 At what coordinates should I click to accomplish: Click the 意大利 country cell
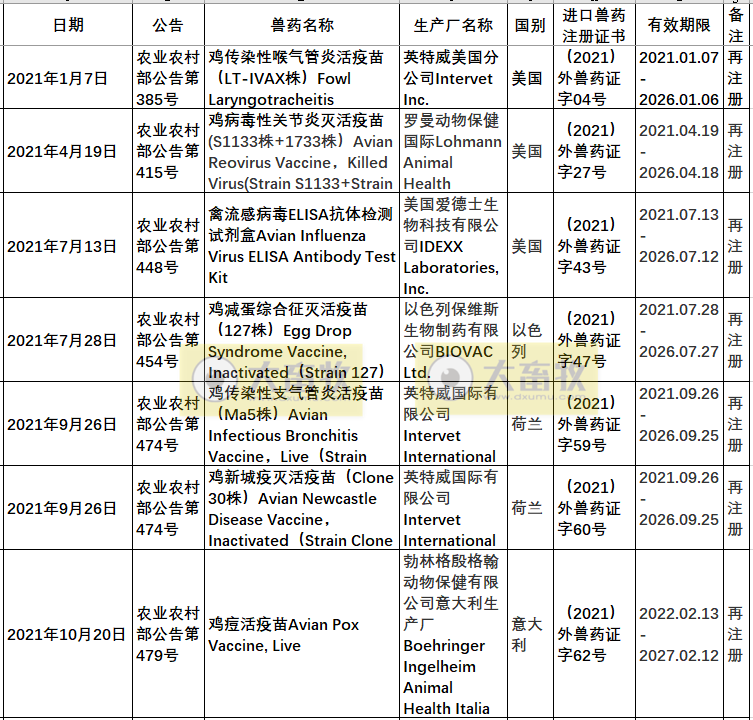(x=530, y=634)
